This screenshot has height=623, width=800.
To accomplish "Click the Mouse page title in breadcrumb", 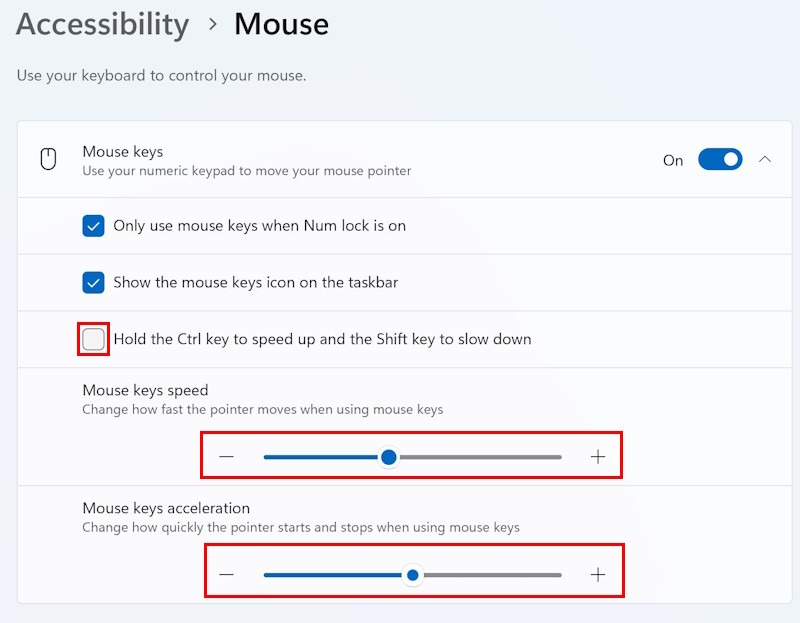I will click(281, 24).
